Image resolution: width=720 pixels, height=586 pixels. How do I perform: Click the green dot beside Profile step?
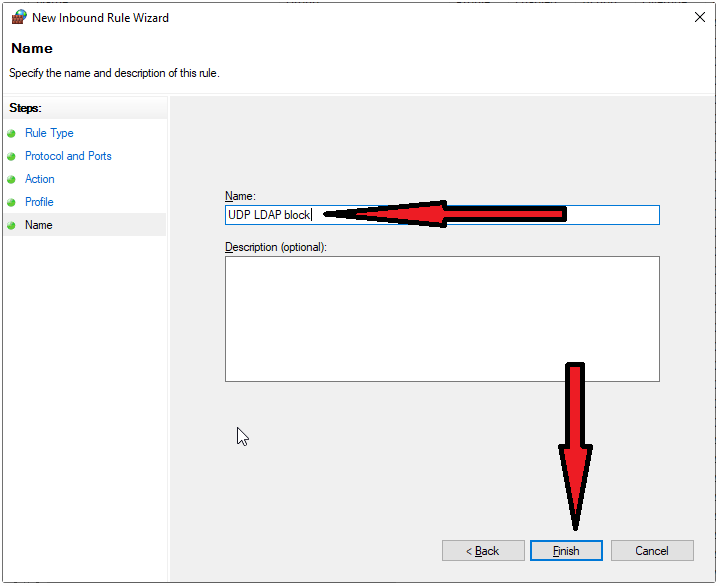coord(12,202)
